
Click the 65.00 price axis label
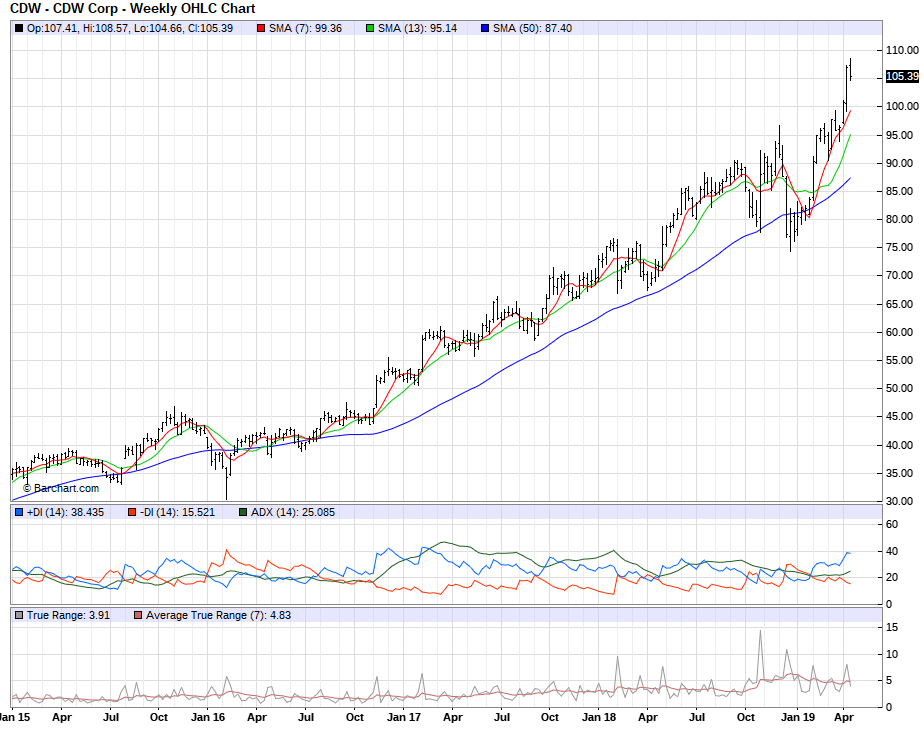coord(900,304)
